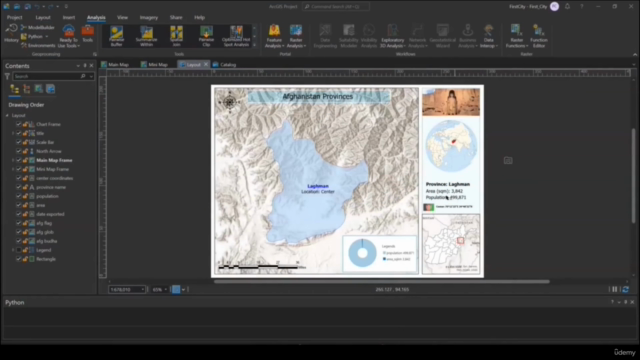The width and height of the screenshot is (640, 360).
Task: Toggle Main Map Frame visibility
Action: (x=19, y=160)
